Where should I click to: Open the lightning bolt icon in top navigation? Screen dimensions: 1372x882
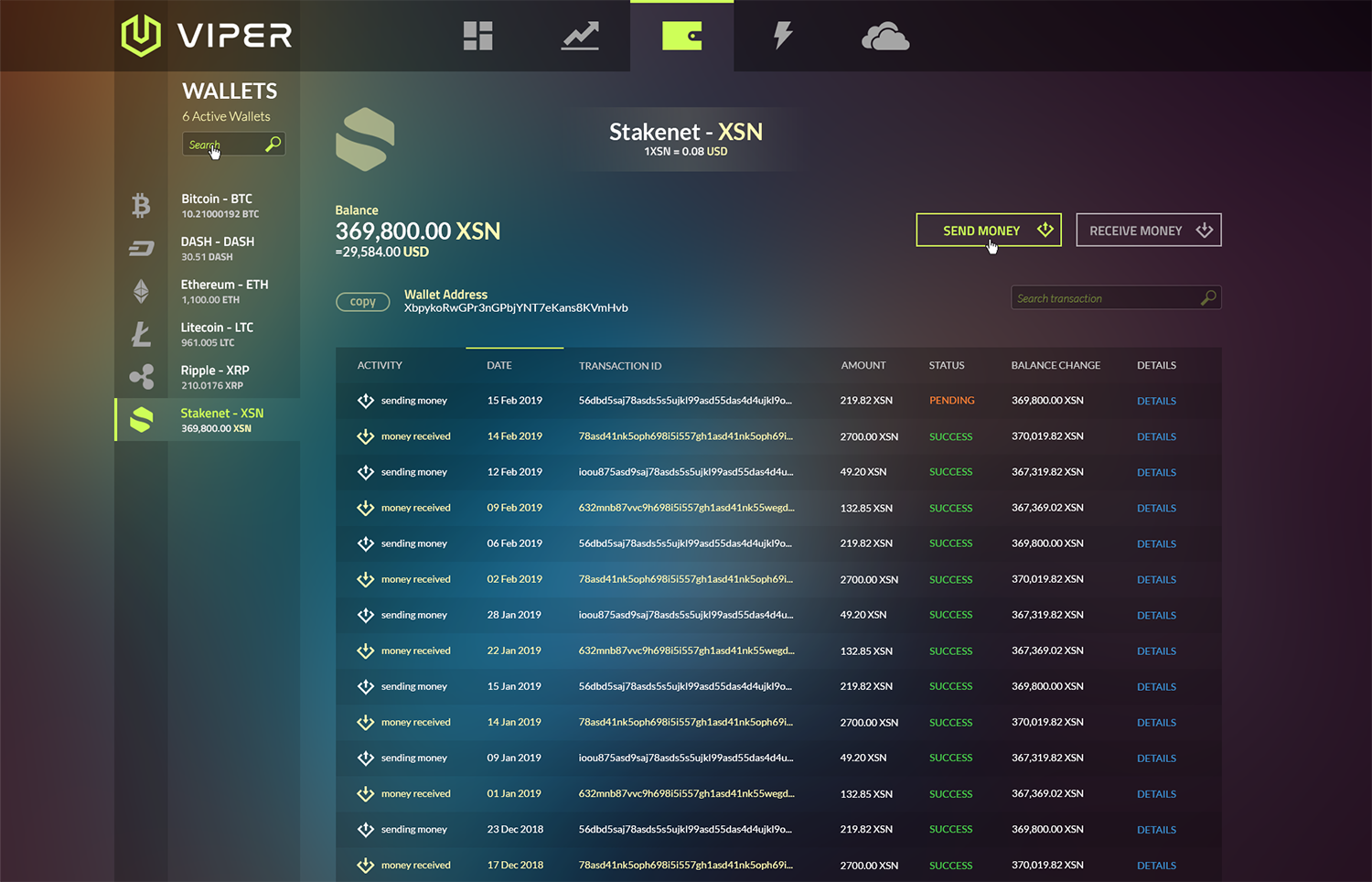coord(783,36)
